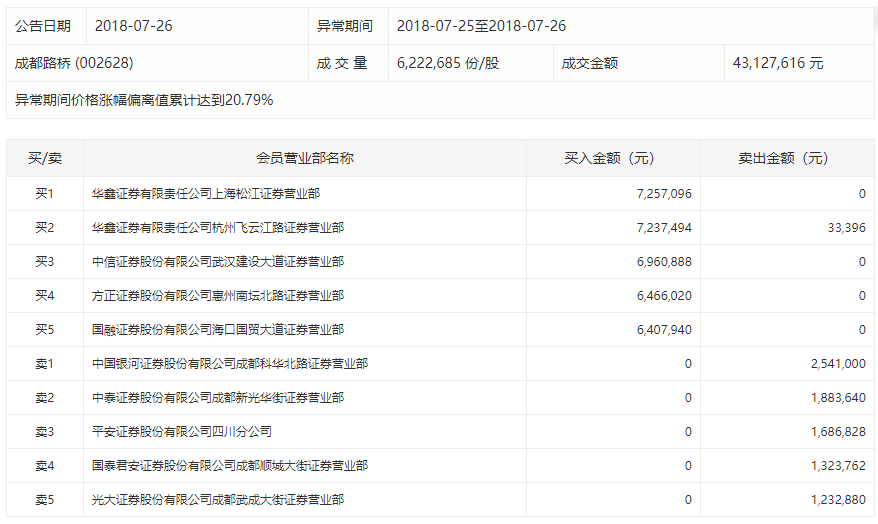Click the 20.79% price deviation notice text
Viewport: 878px width, 524px height.
[x=144, y=100]
